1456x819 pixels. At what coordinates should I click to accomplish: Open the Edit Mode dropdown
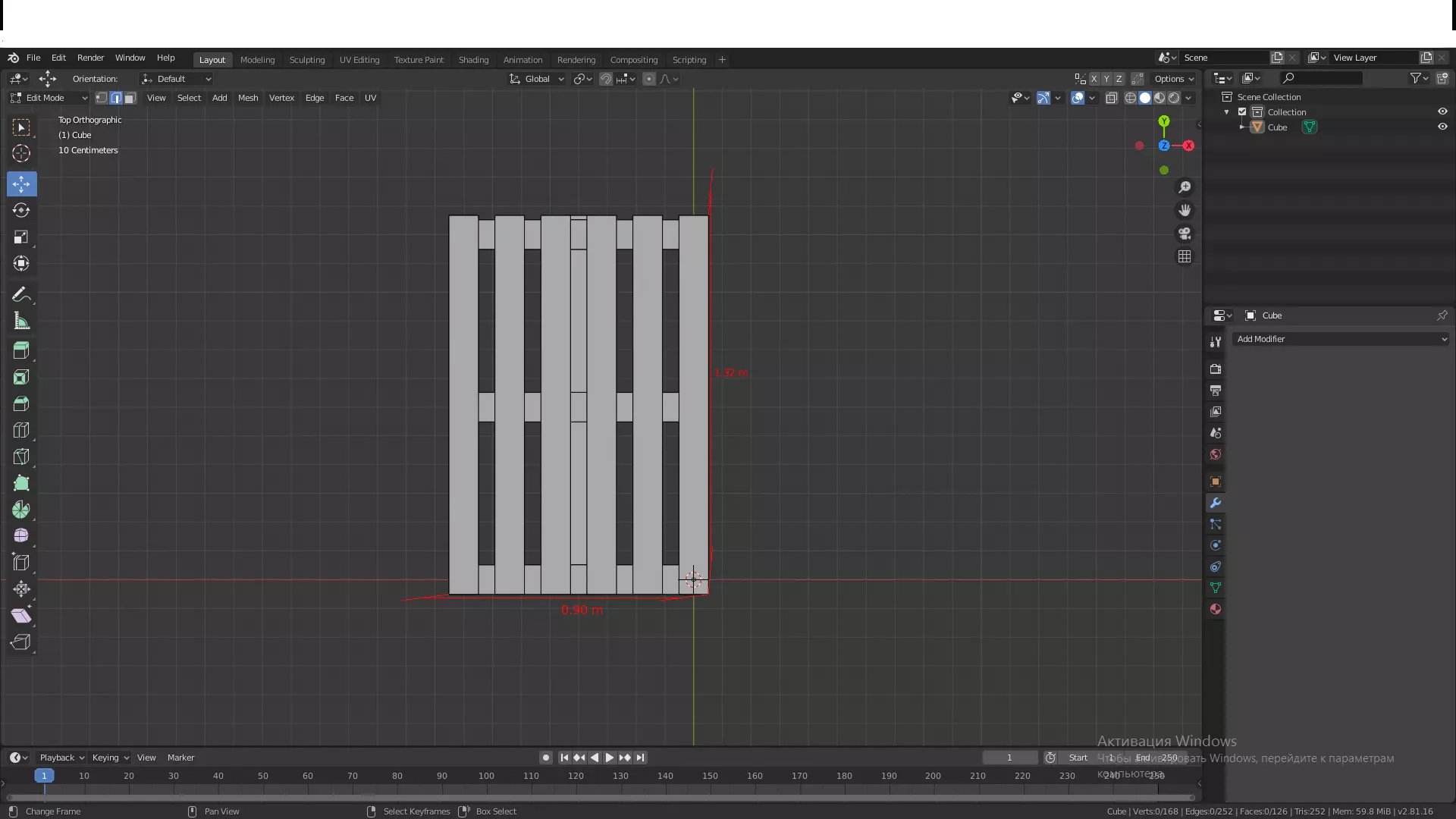(x=49, y=98)
